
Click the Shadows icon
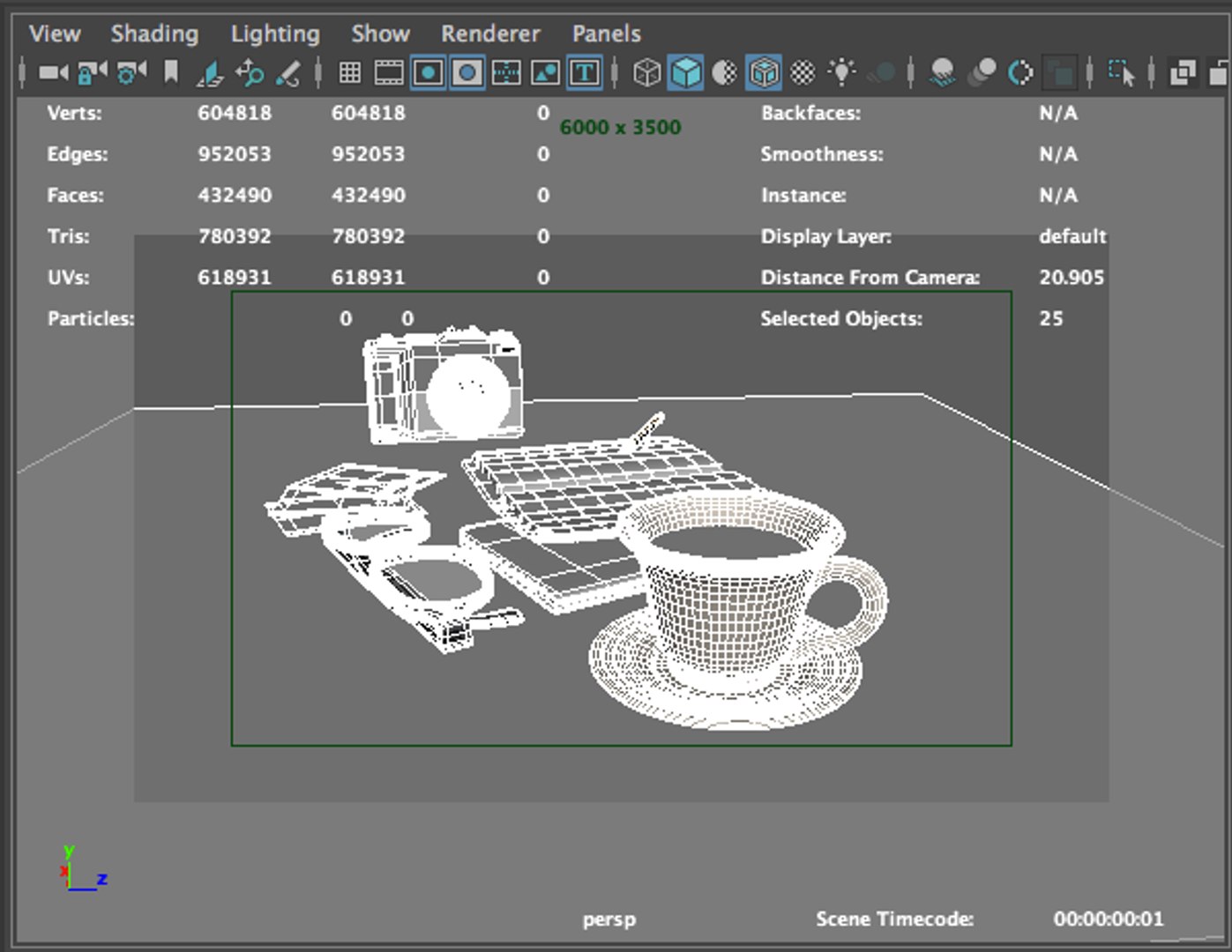click(x=881, y=72)
